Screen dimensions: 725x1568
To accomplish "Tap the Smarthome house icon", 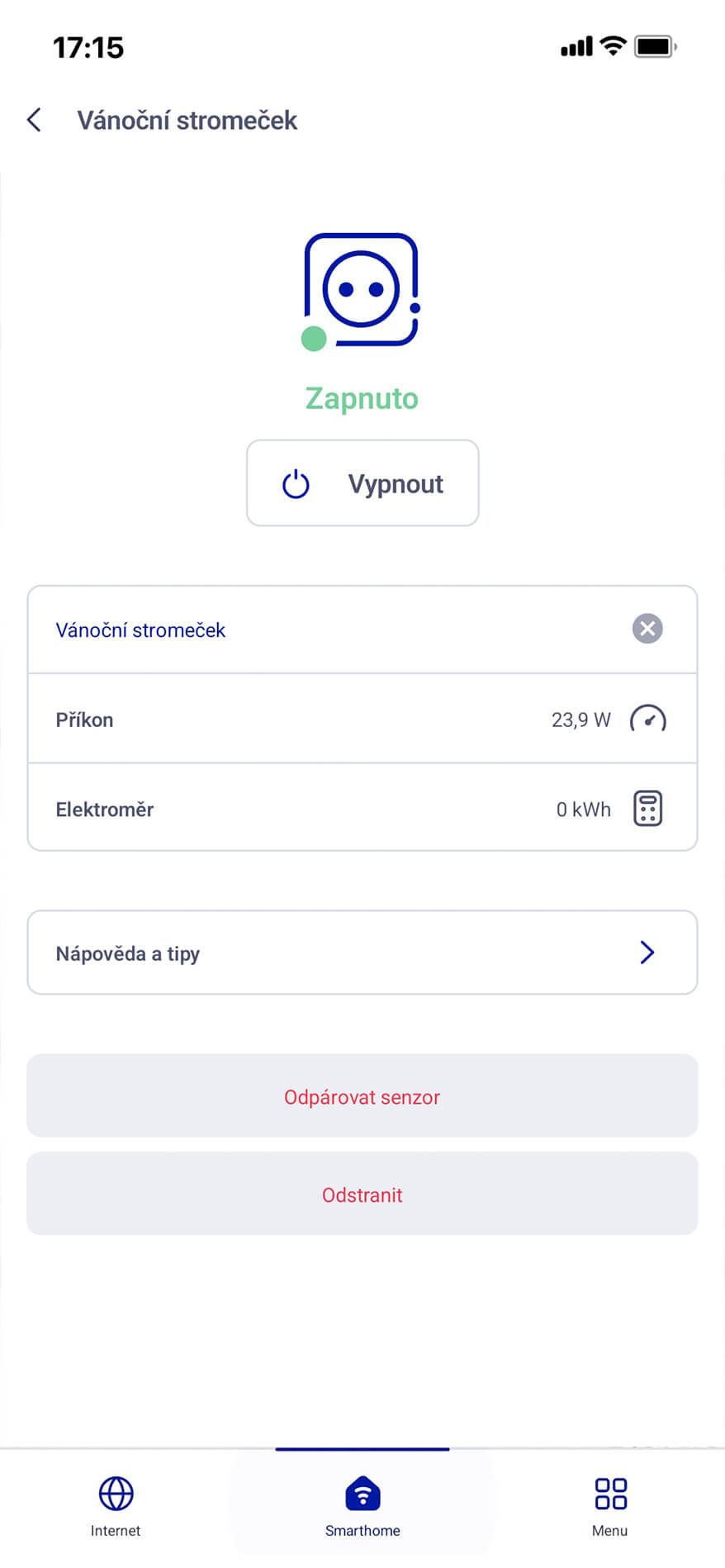I will click(x=362, y=1494).
